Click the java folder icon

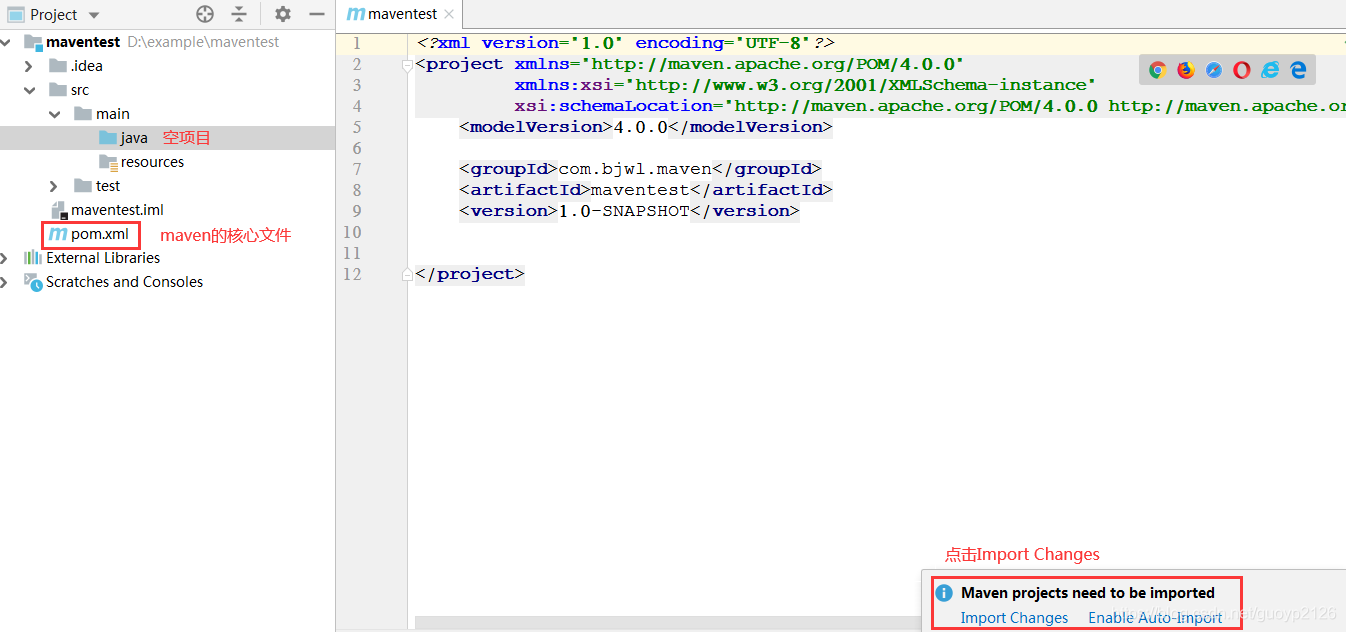pyautogui.click(x=108, y=138)
